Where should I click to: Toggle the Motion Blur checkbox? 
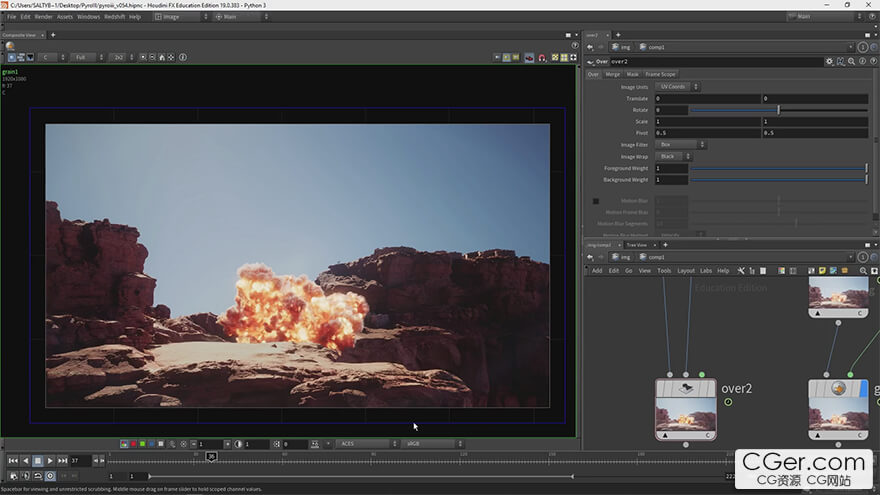click(596, 201)
